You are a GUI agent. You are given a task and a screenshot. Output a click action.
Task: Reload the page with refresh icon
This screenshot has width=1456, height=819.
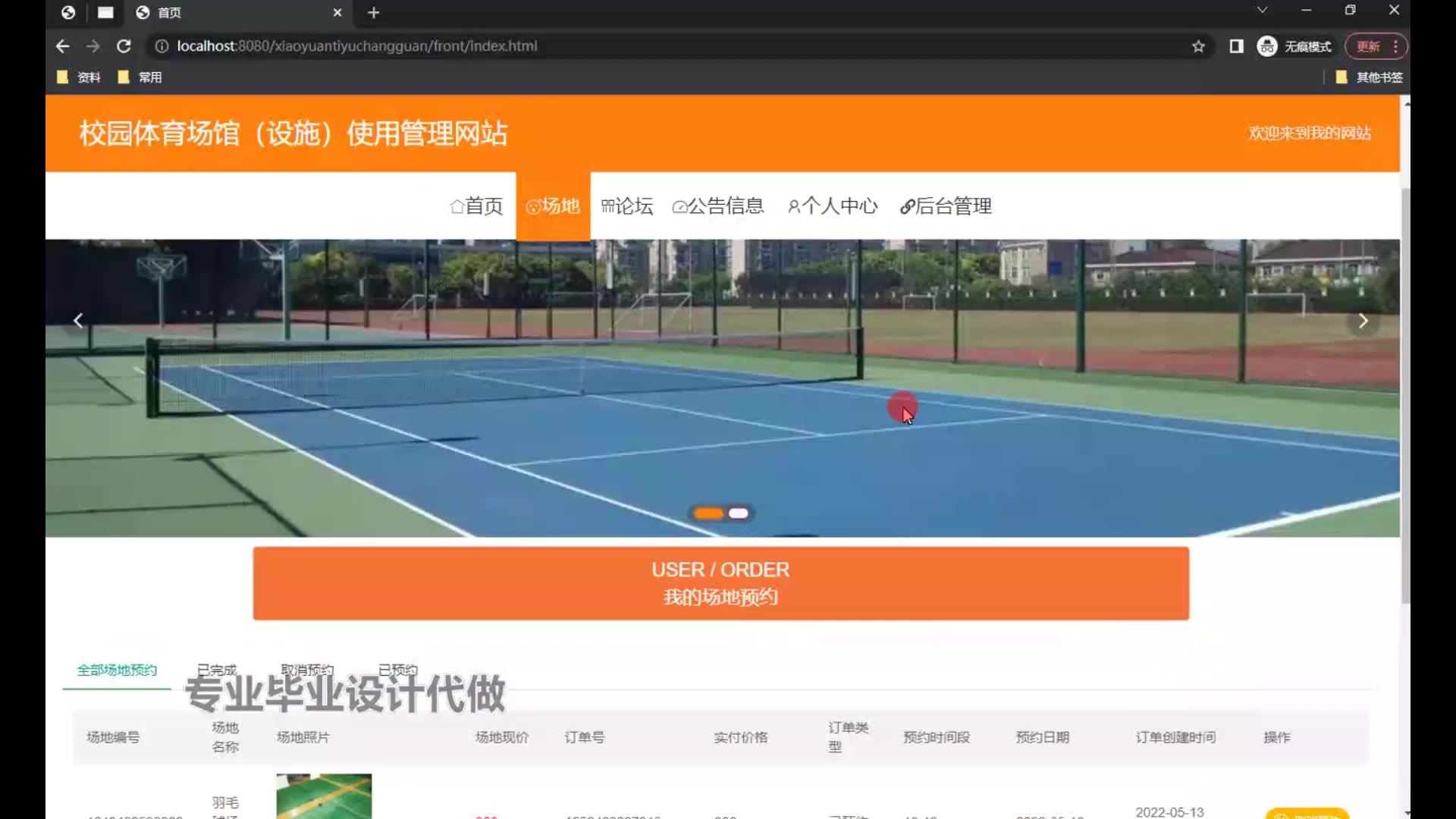click(x=124, y=46)
